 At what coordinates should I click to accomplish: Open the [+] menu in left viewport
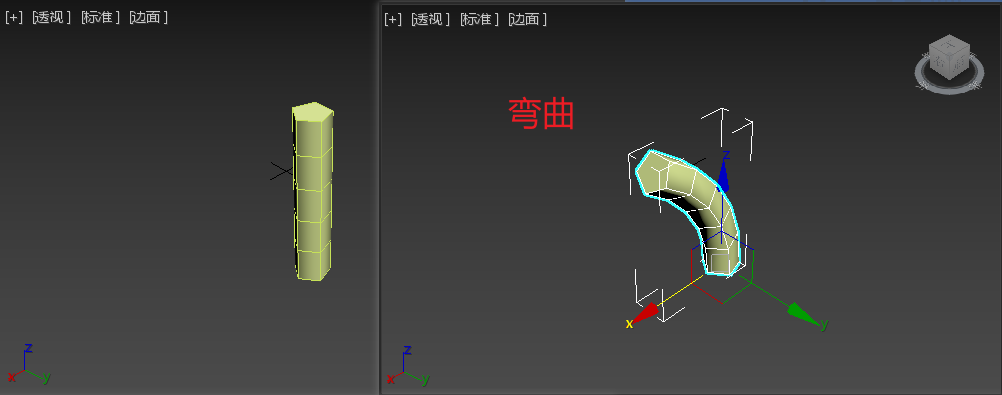[14, 17]
